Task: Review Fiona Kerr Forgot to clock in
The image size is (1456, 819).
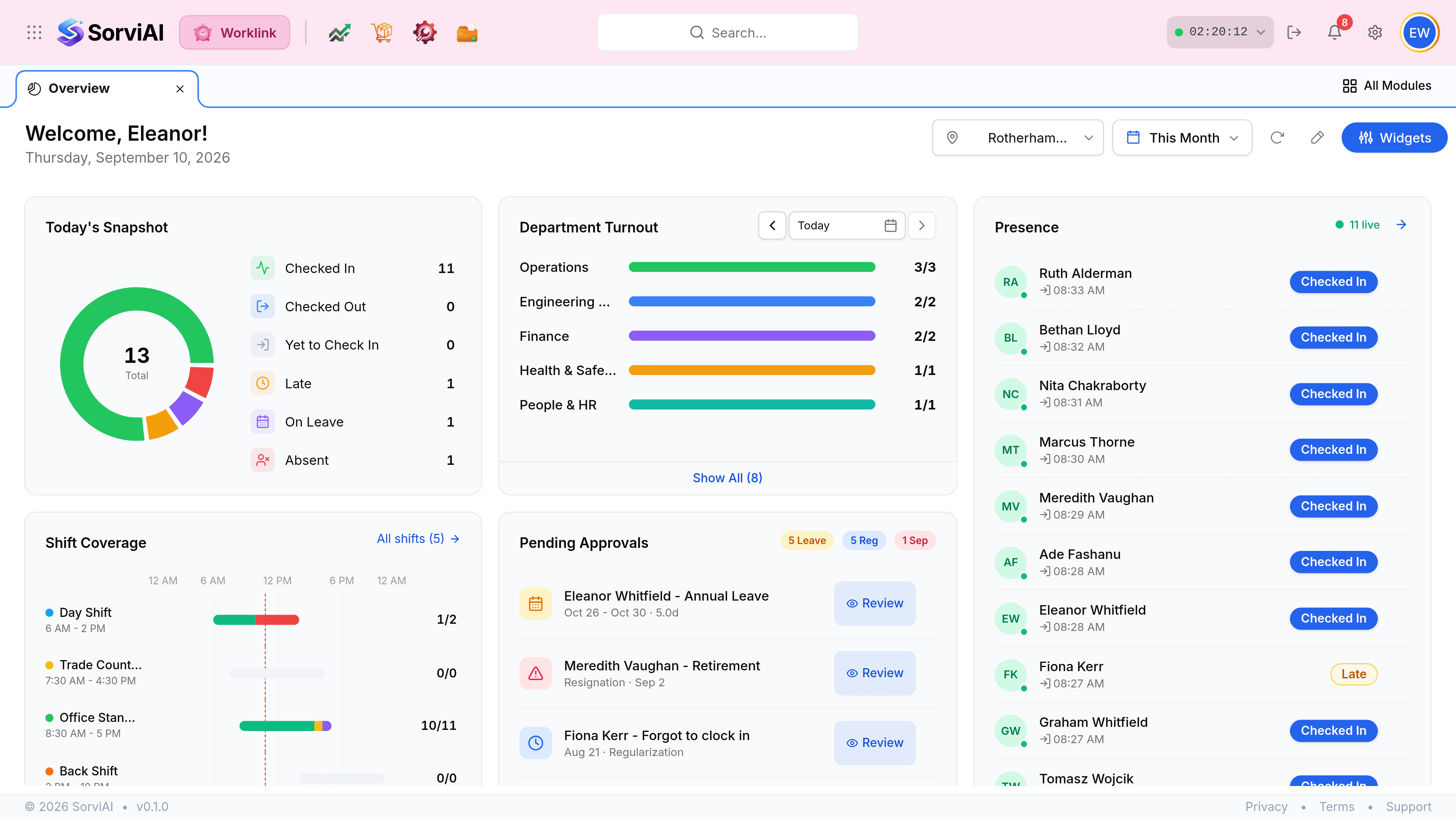Action: click(874, 743)
